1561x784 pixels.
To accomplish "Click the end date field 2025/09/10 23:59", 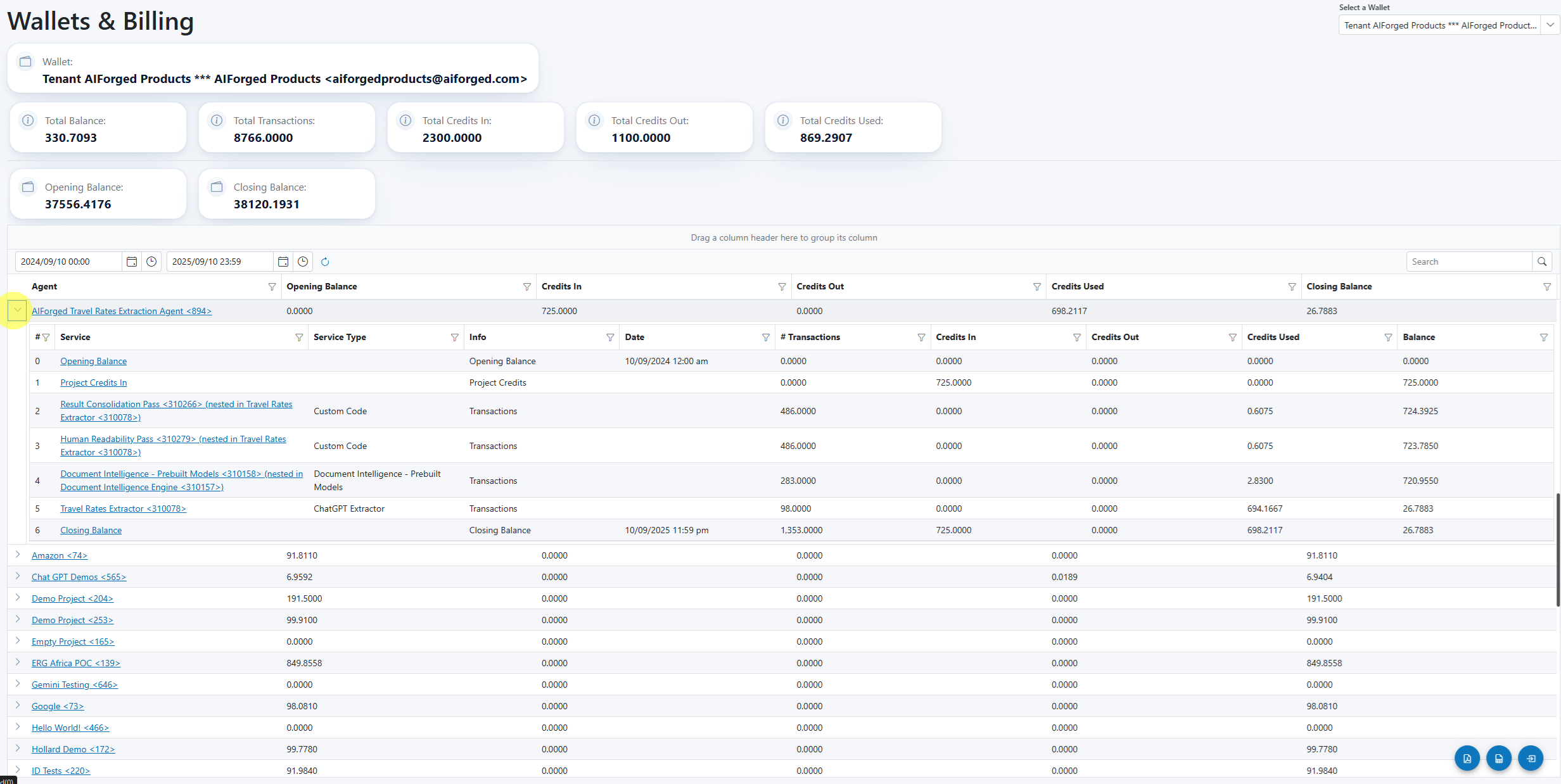I will tap(220, 262).
